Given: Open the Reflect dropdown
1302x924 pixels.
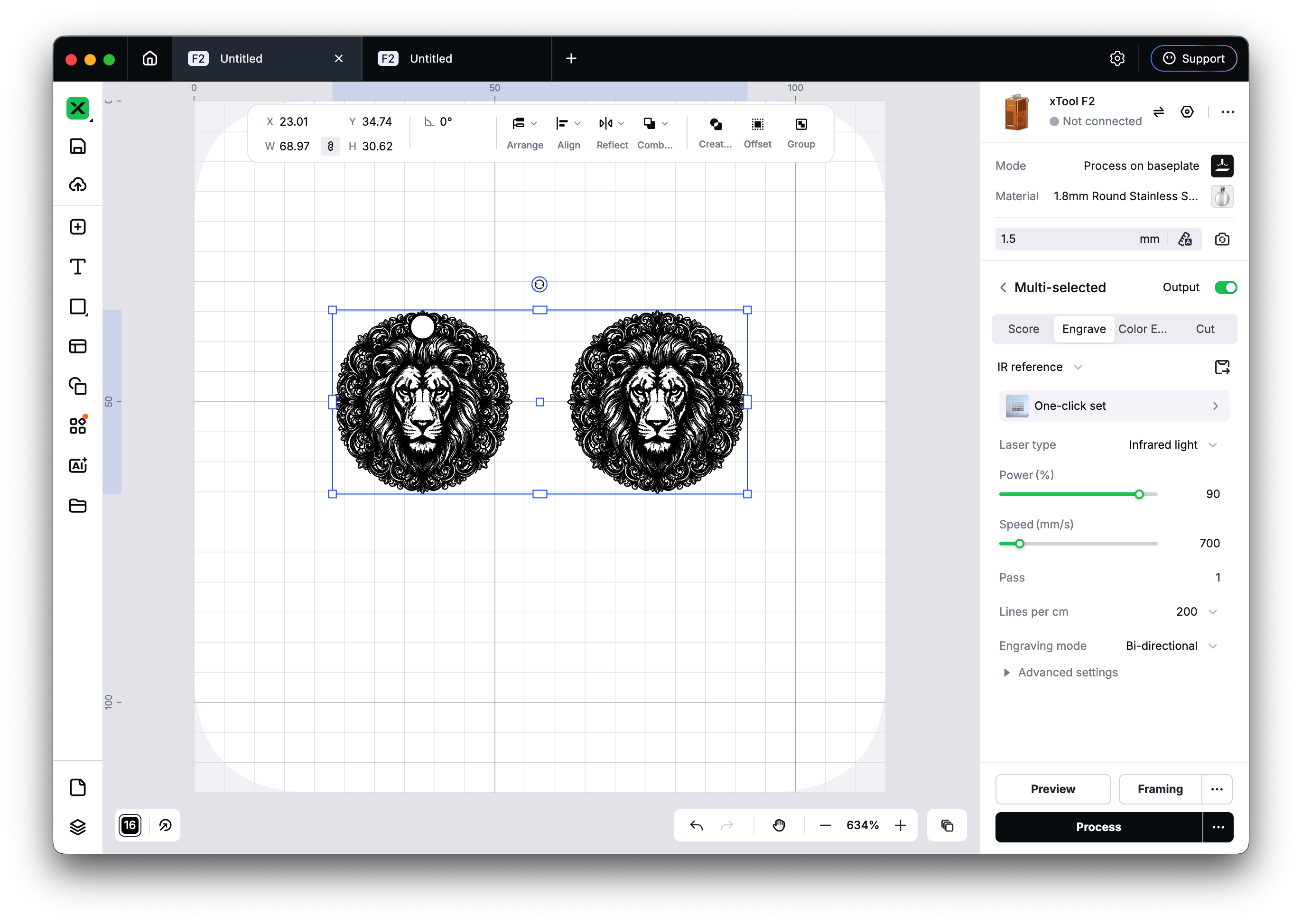Looking at the screenshot, I should pyautogui.click(x=612, y=133).
